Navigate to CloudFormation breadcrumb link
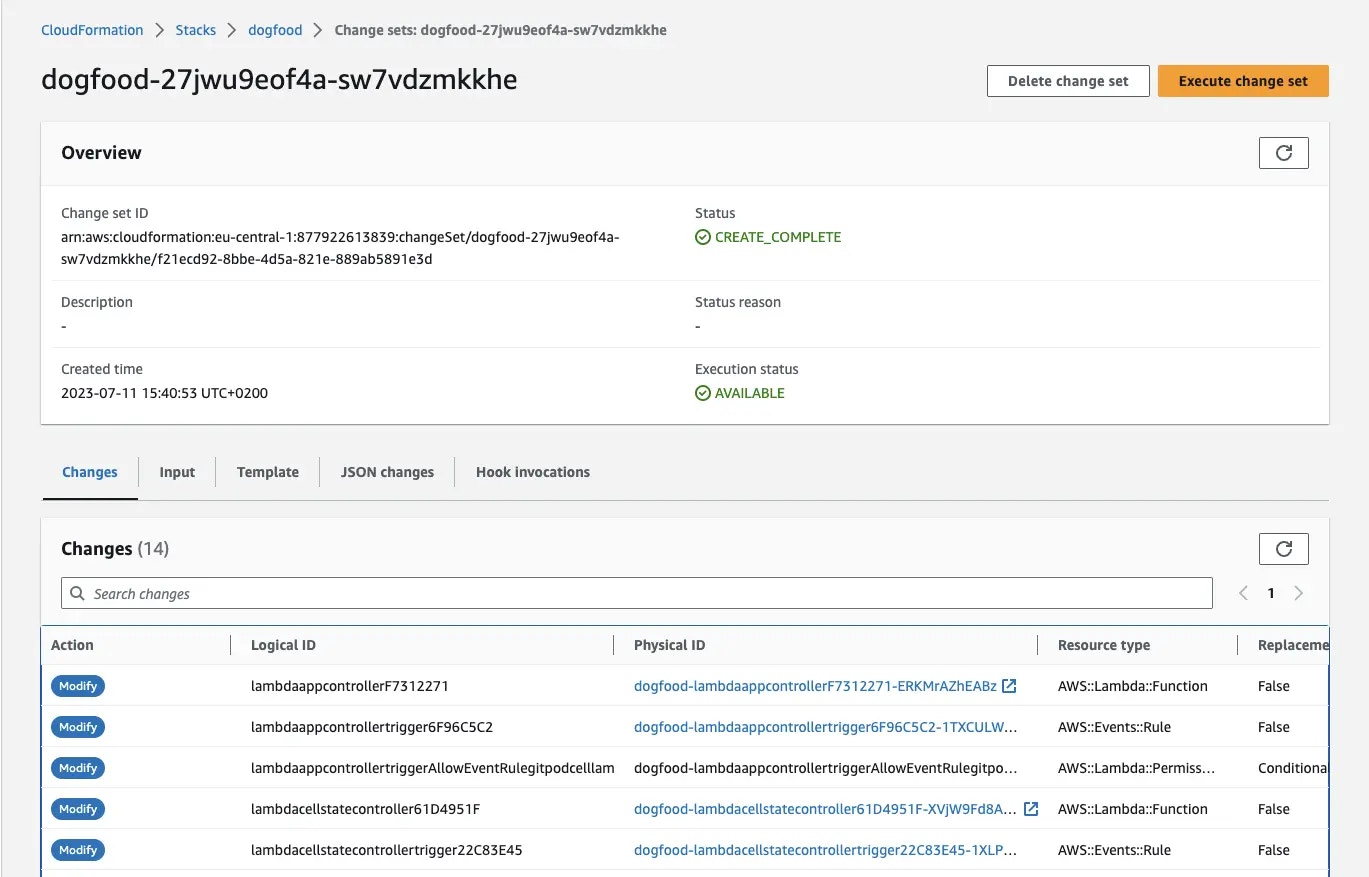 click(x=92, y=30)
